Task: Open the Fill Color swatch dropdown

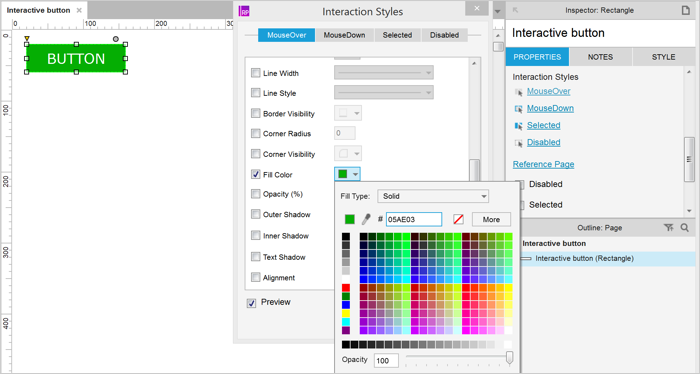Action: pos(347,174)
